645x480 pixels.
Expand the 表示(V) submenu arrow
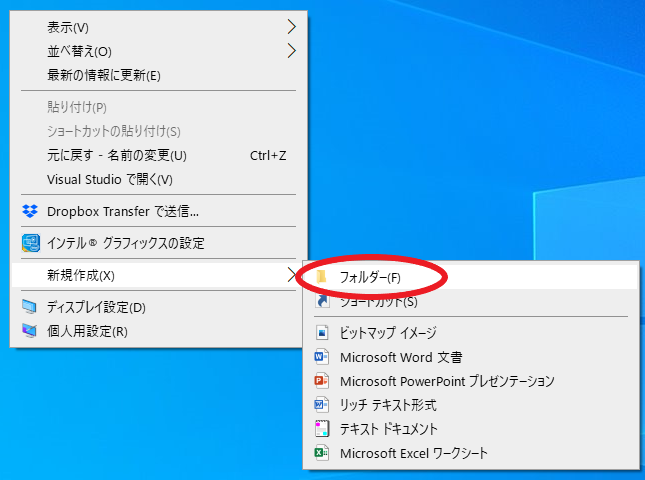[x=291, y=26]
